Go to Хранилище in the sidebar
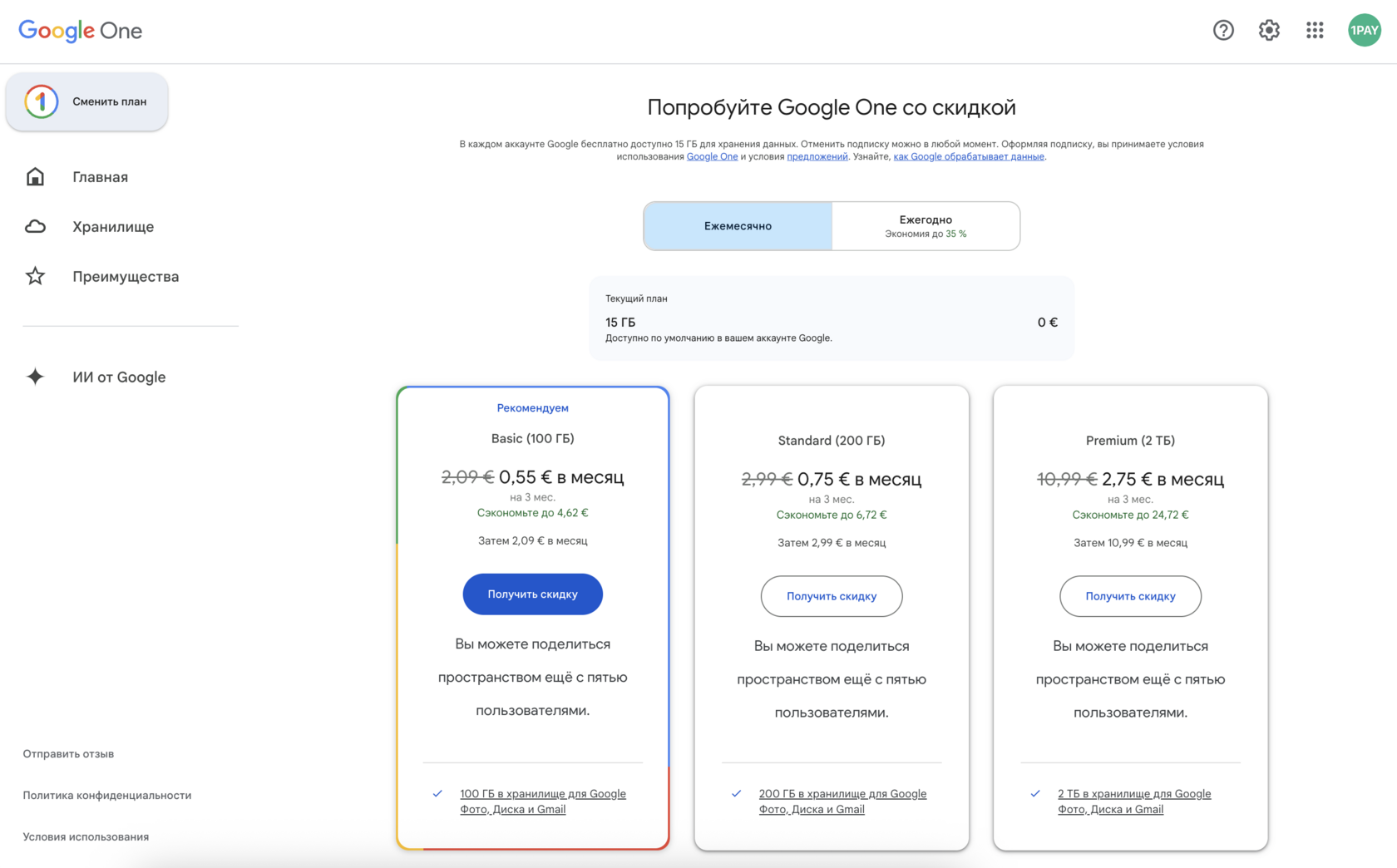Image resolution: width=1397 pixels, height=868 pixels. point(113,227)
